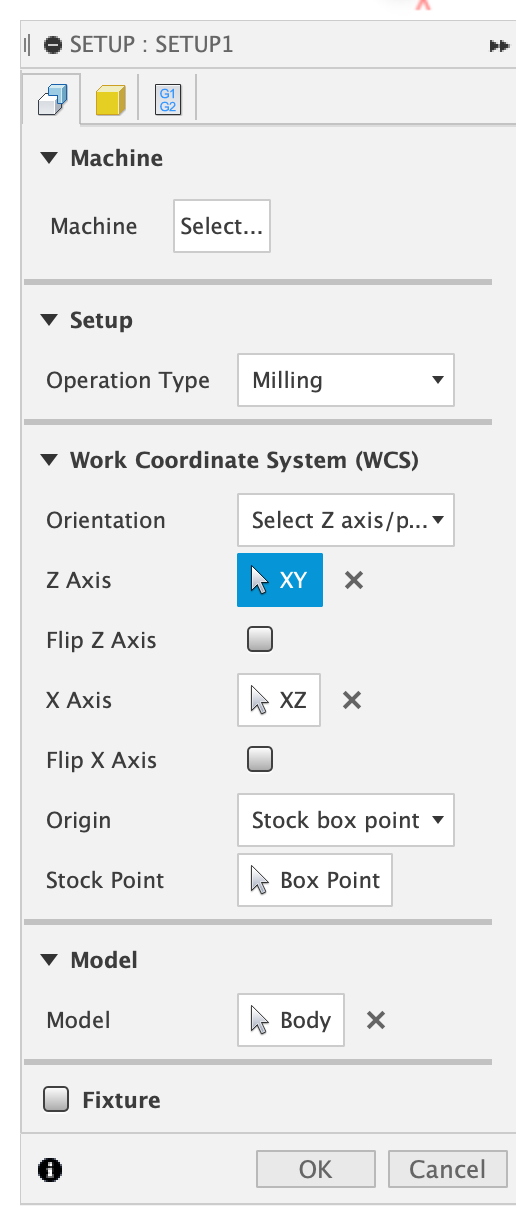Image resolution: width=516 pixels, height=1214 pixels.
Task: Open the Origin Stock box point dropdown
Action: tap(346, 820)
